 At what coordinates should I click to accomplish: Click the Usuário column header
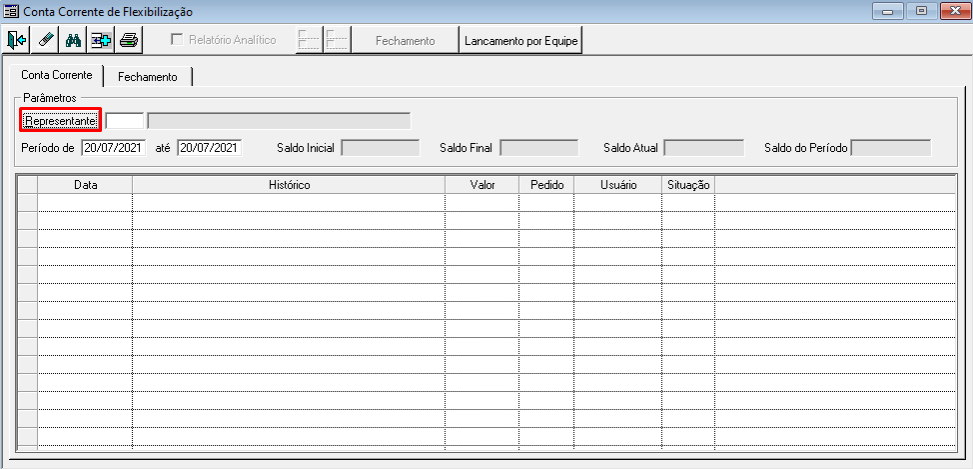click(x=618, y=185)
